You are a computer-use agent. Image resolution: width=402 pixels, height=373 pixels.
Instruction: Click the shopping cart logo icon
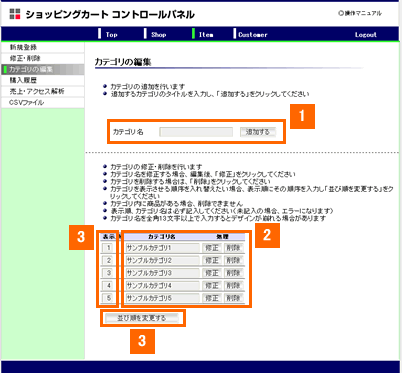click(x=15, y=14)
